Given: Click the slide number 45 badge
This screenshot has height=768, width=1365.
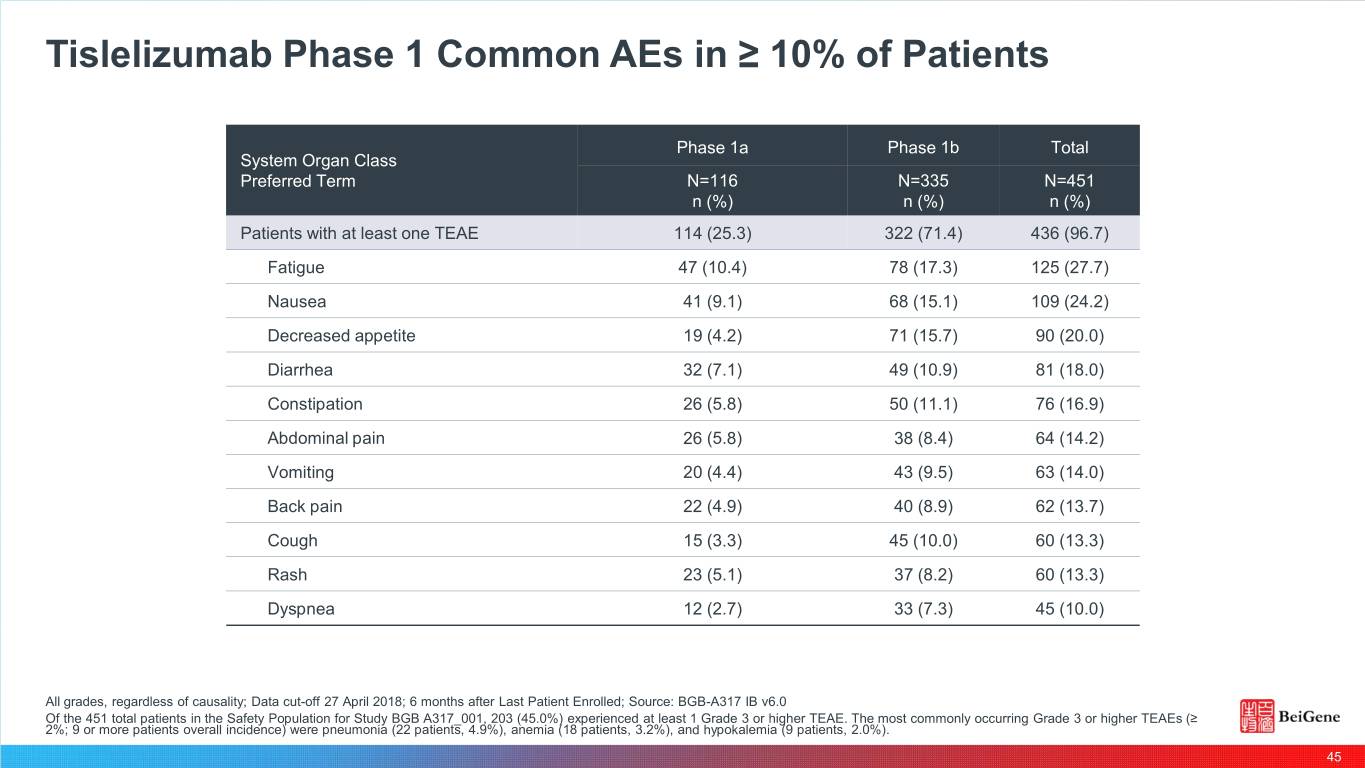Looking at the screenshot, I should point(1333,757).
